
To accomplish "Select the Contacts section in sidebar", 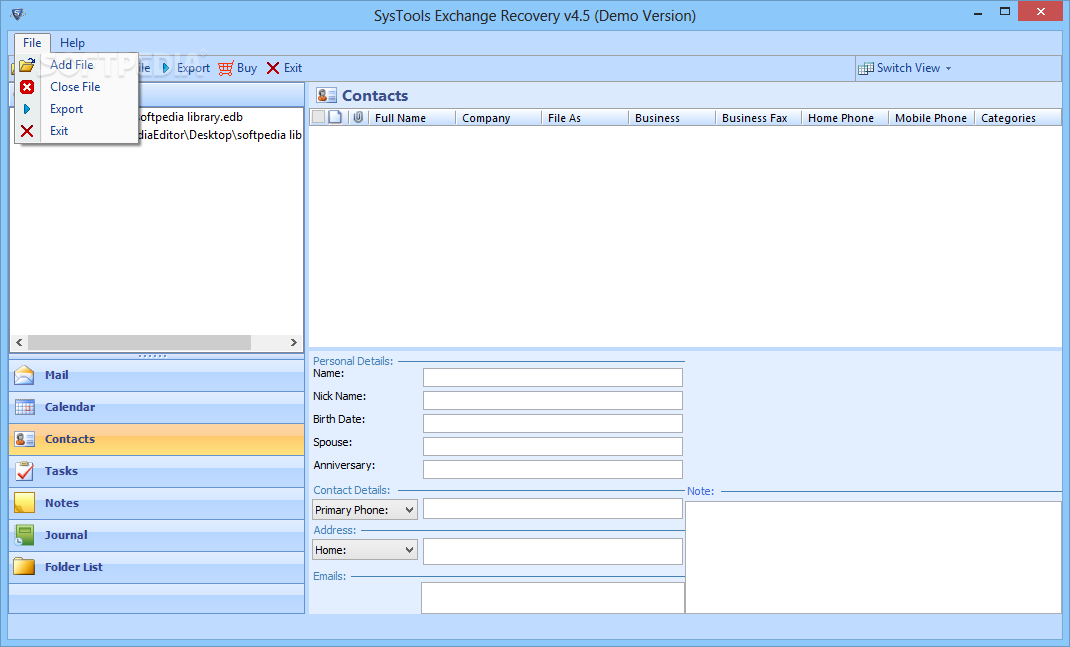I will (156, 440).
